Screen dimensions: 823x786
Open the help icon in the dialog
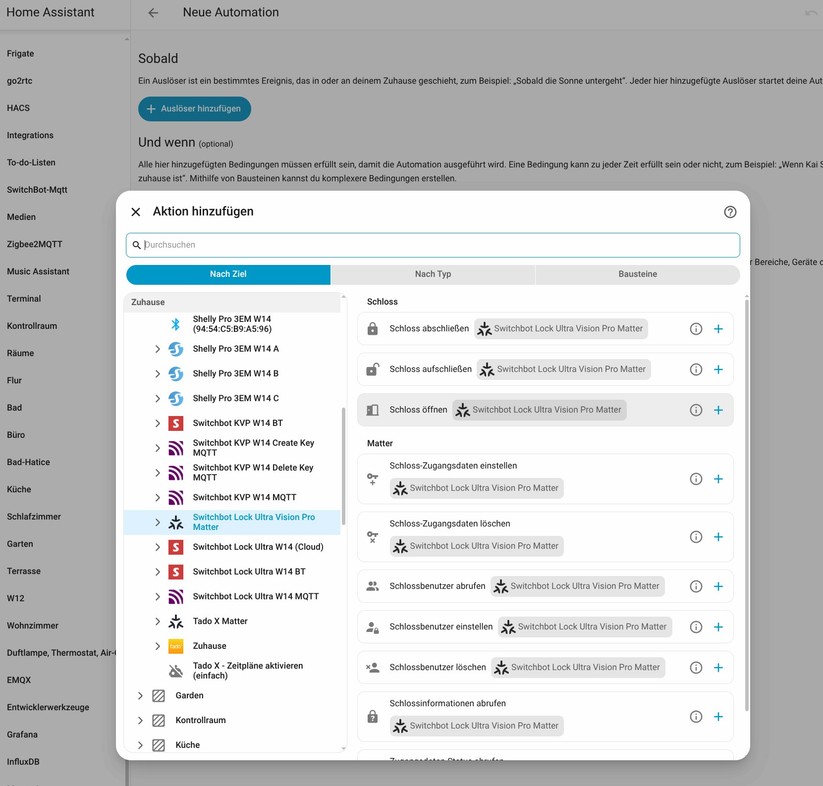coord(730,212)
